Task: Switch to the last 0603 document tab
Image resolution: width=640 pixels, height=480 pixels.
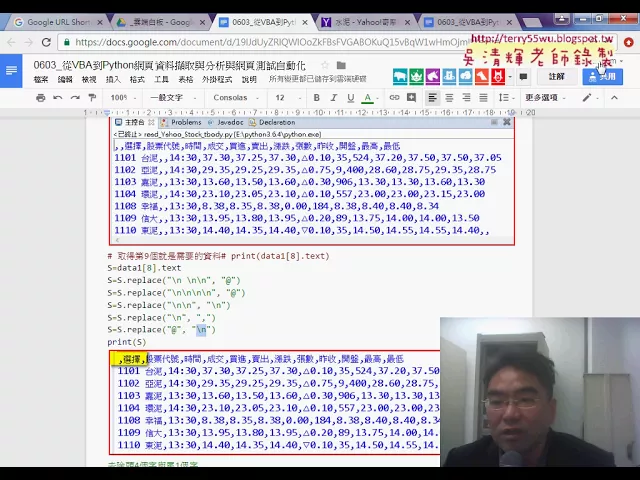Action: 467,22
